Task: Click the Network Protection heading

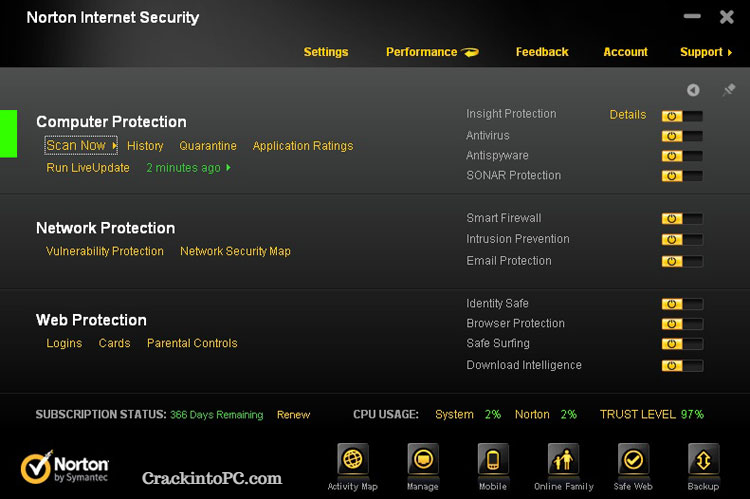Action: pyautogui.click(x=106, y=228)
